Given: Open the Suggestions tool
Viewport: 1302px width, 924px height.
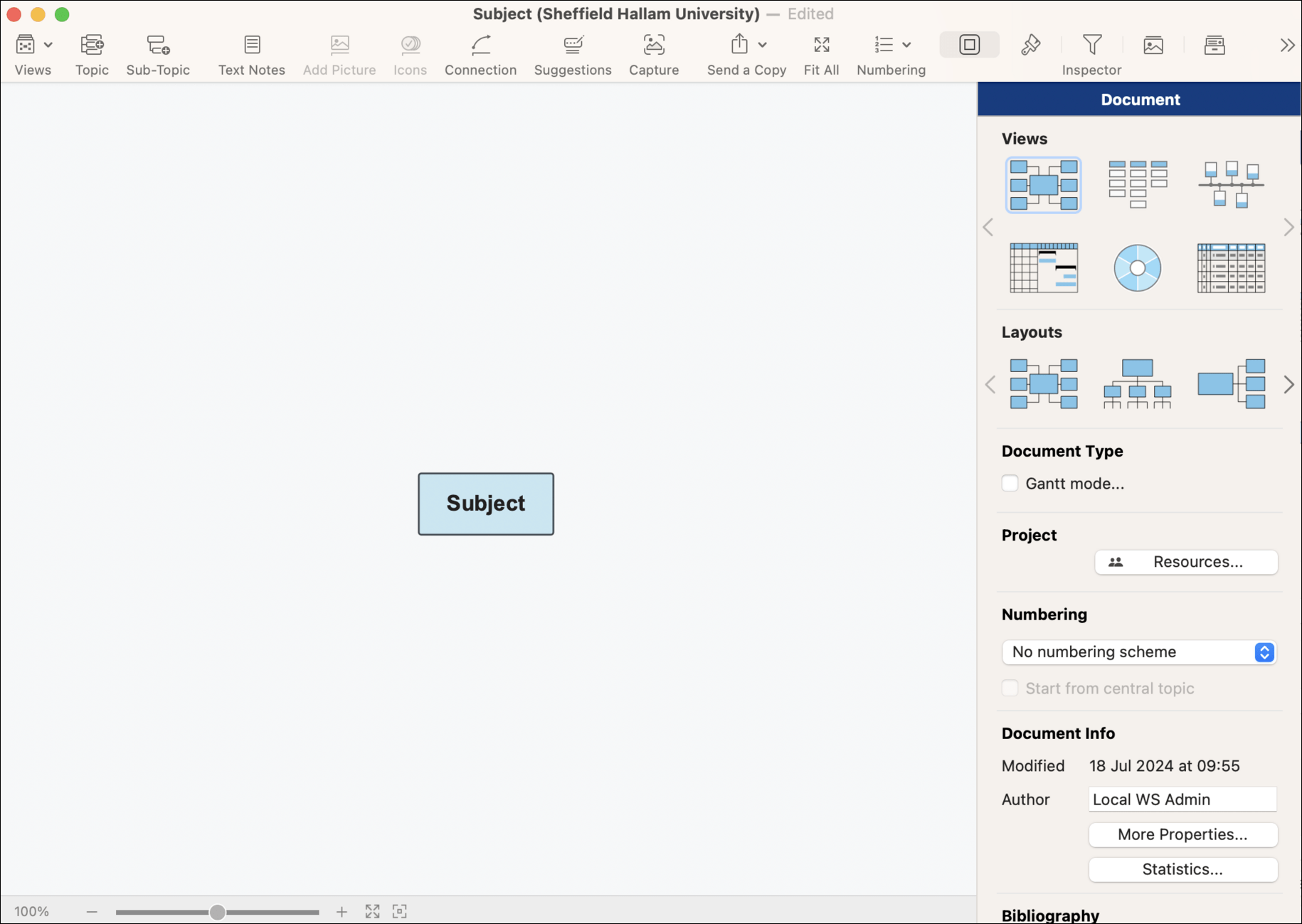Looking at the screenshot, I should 573,46.
